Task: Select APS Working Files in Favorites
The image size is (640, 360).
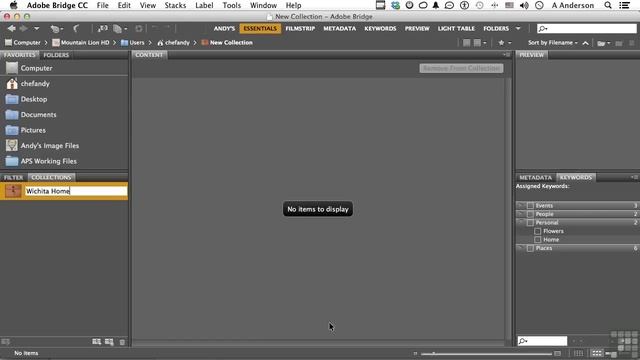Action: tap(64, 161)
